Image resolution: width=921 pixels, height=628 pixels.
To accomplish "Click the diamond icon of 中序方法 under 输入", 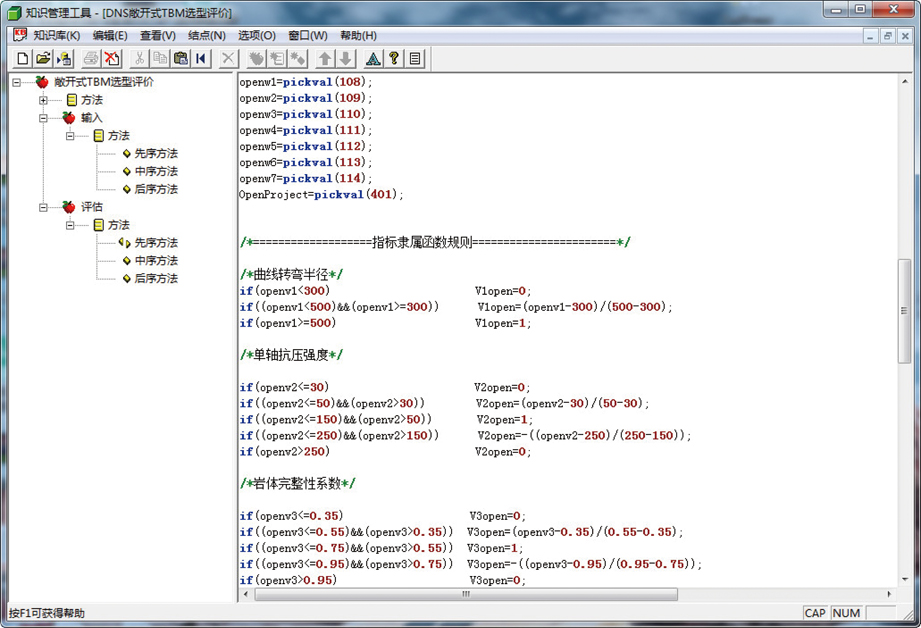I will click(x=126, y=172).
